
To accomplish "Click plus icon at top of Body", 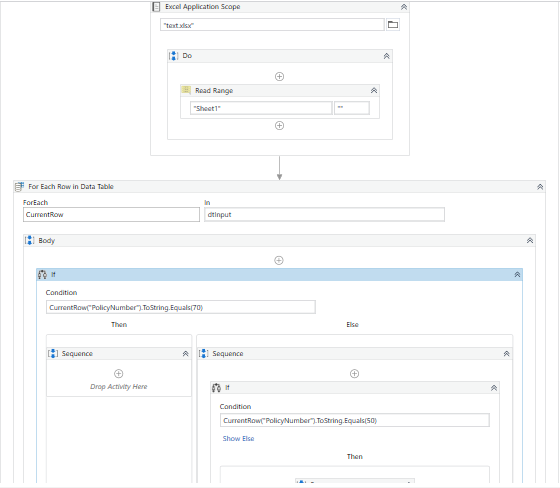I will click(x=279, y=260).
